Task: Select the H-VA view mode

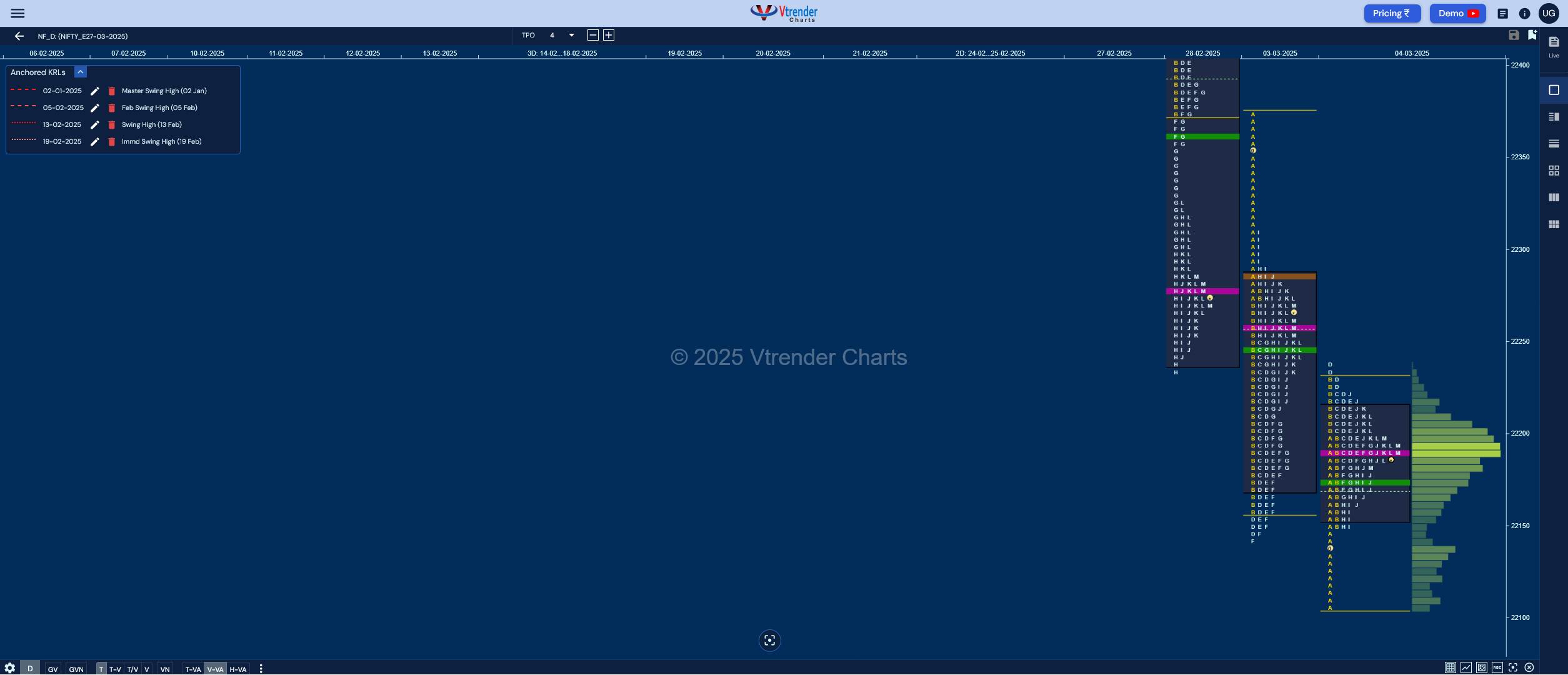Action: click(x=238, y=669)
